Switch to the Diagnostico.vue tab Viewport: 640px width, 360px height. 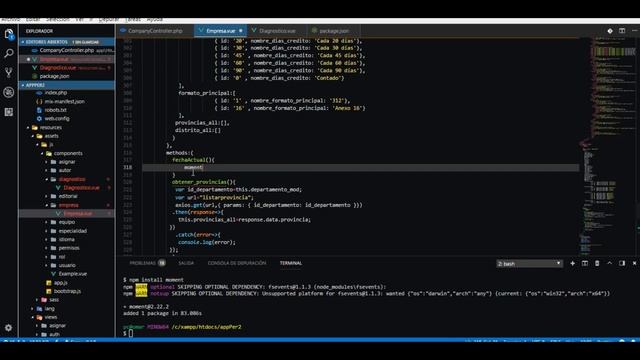point(277,31)
